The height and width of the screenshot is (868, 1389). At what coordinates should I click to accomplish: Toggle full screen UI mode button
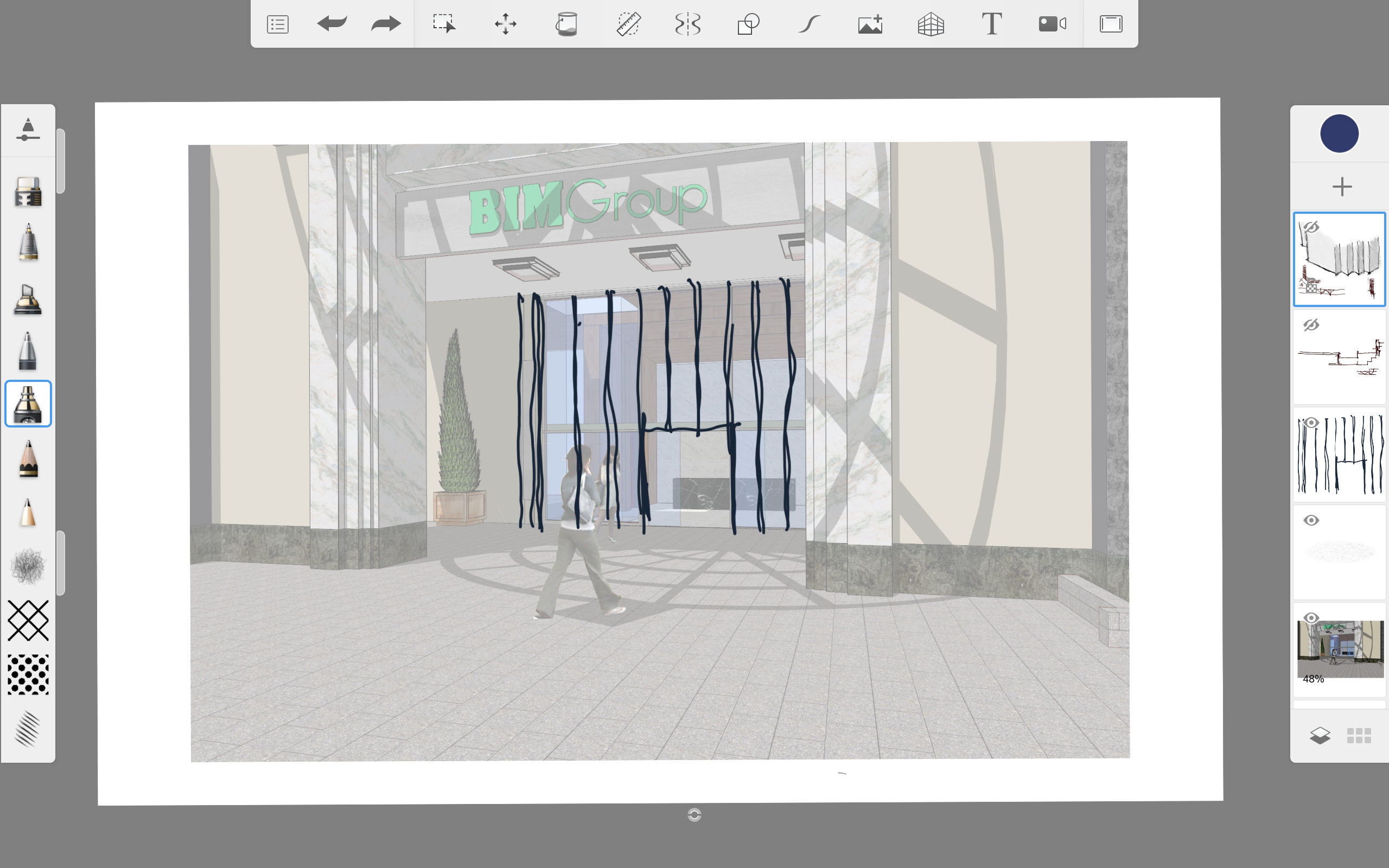(x=1111, y=24)
